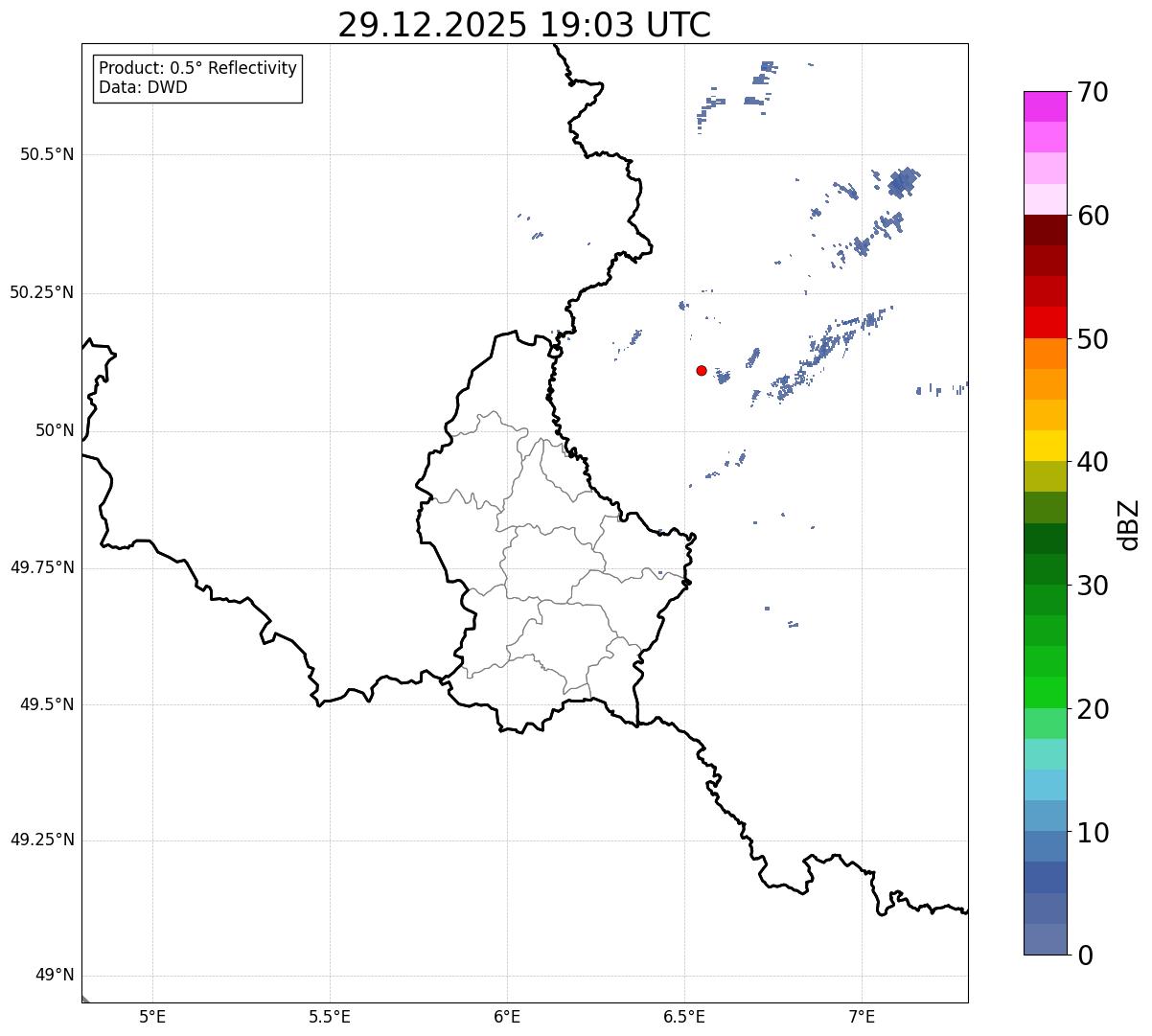The height and width of the screenshot is (1036, 1152).
Task: Click the colorbar tick label 20
Action: 1093,709
